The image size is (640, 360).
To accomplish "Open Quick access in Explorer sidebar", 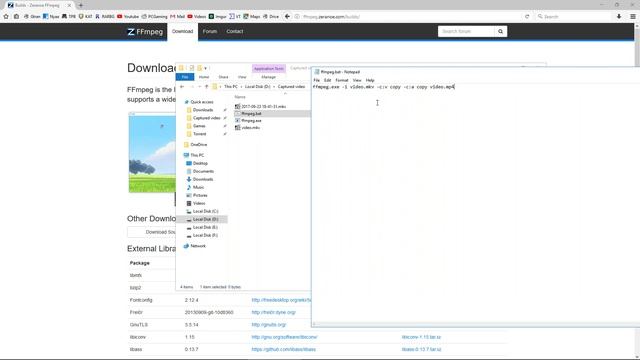I will click(199, 102).
